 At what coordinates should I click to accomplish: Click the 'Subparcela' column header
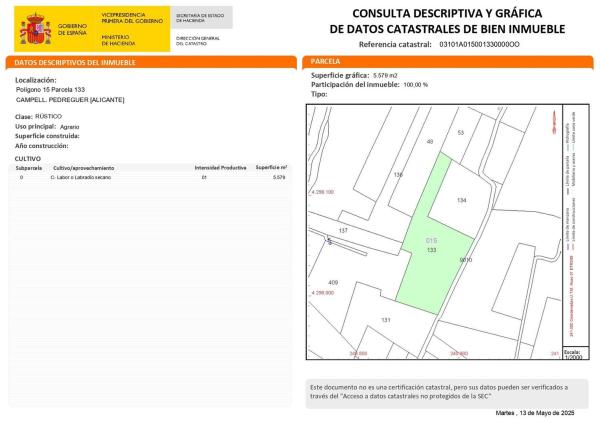point(29,168)
